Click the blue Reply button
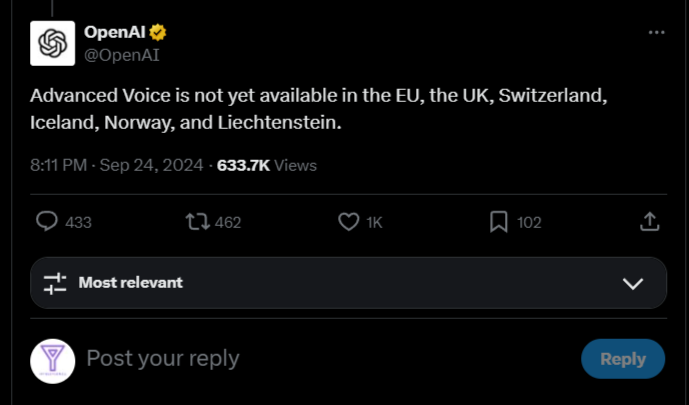 tap(623, 359)
